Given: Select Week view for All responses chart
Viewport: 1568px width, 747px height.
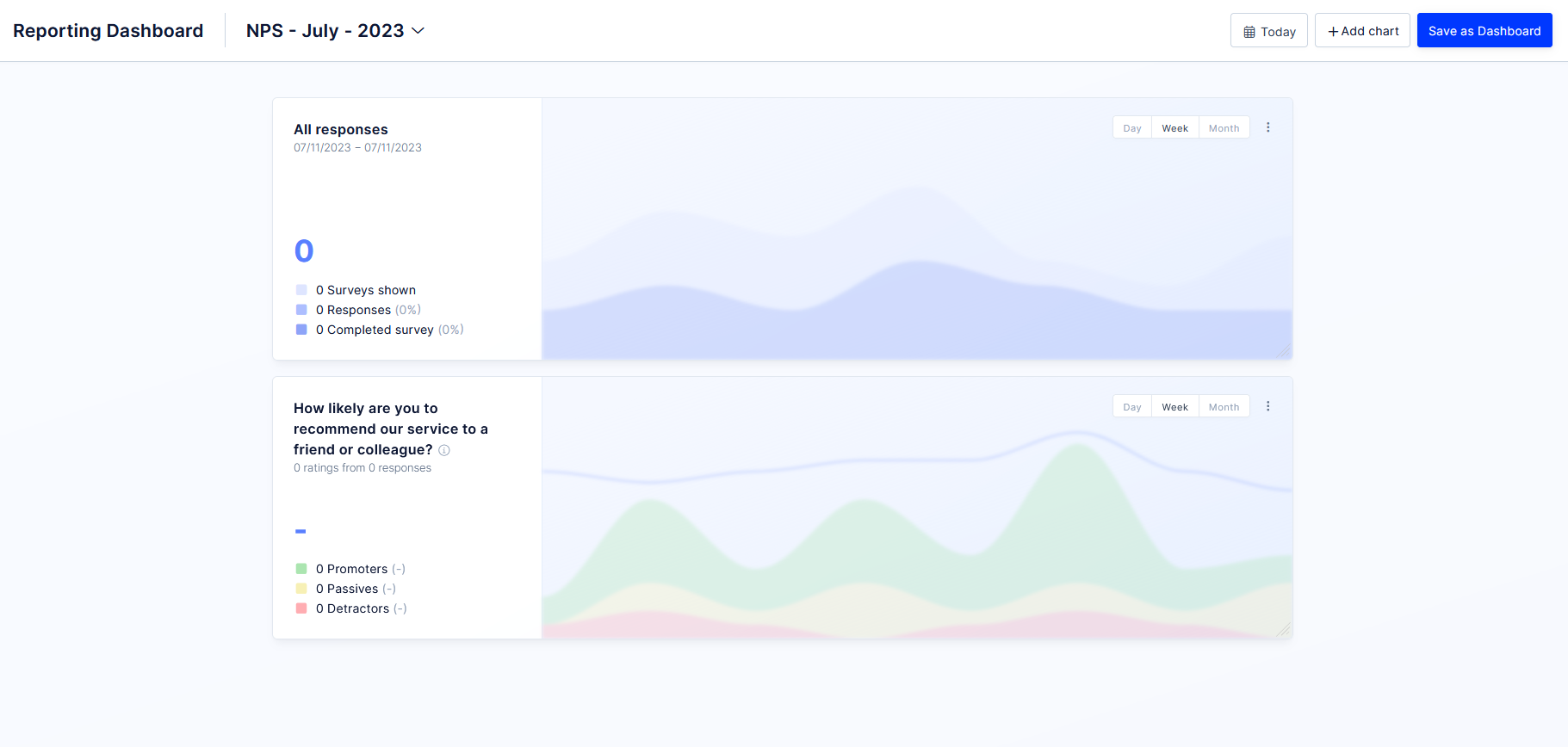Looking at the screenshot, I should coord(1174,128).
